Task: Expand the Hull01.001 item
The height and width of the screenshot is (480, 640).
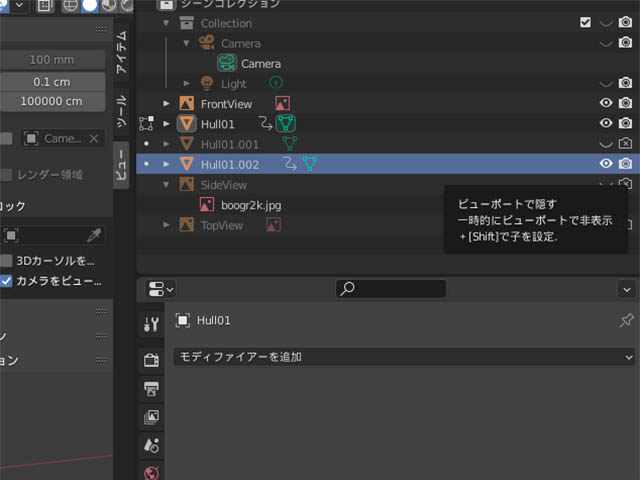Action: click(166, 144)
